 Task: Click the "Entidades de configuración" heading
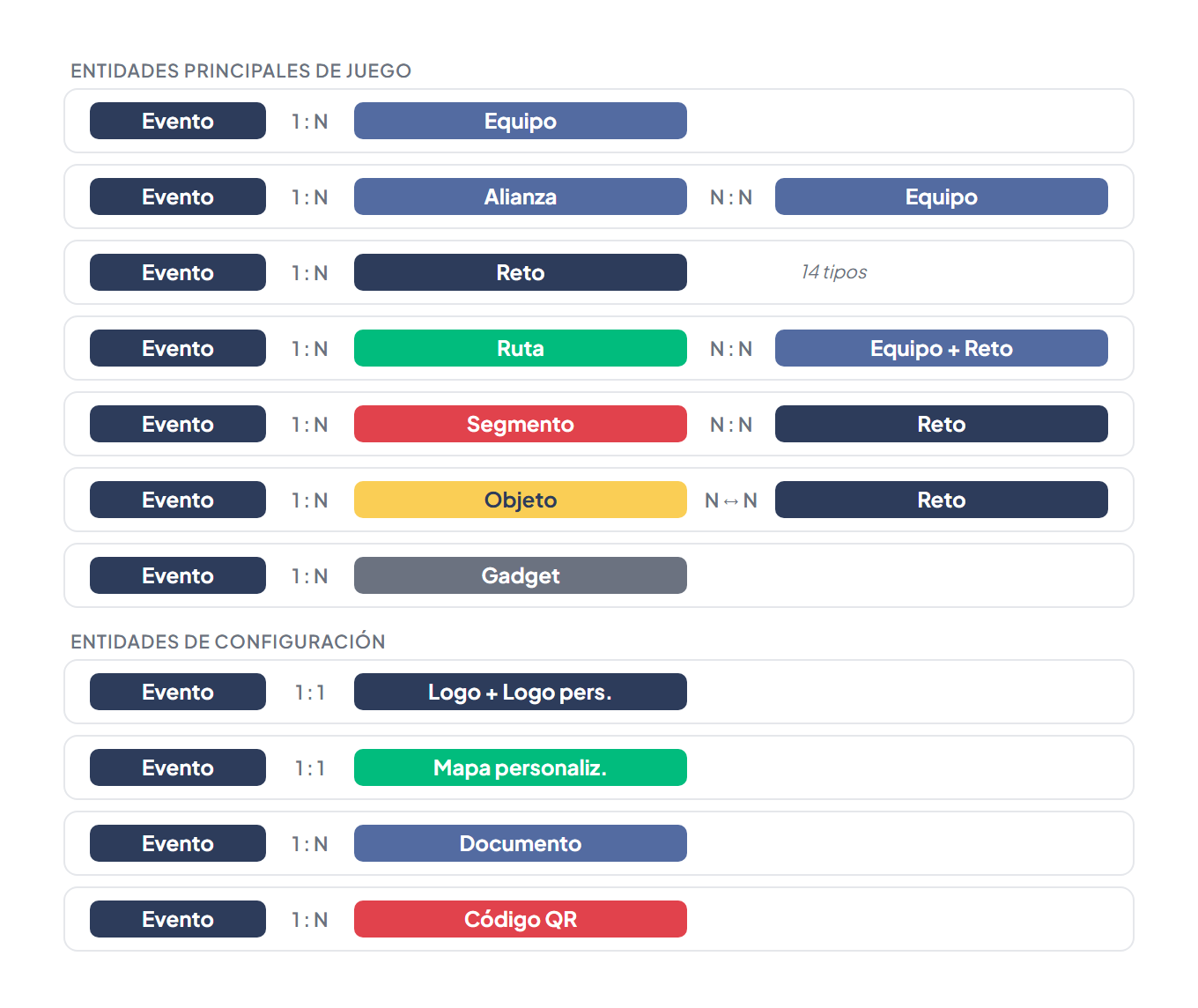227,641
